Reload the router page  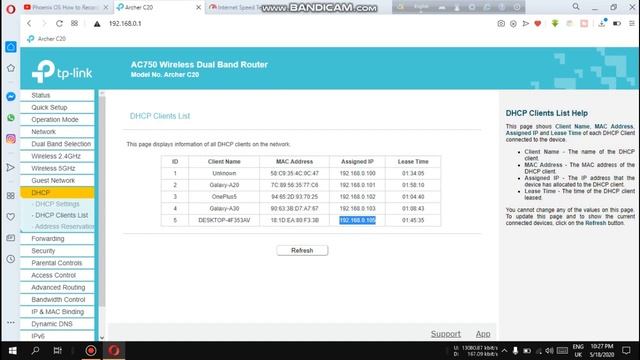tap(59, 24)
